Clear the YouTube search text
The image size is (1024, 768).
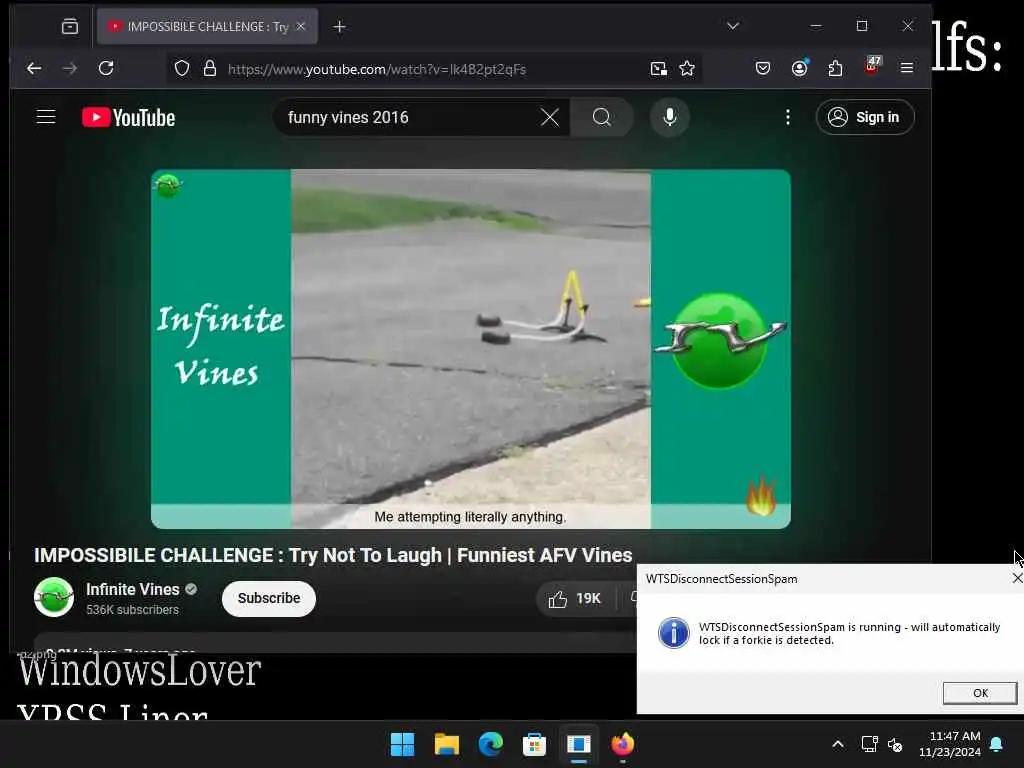550,118
